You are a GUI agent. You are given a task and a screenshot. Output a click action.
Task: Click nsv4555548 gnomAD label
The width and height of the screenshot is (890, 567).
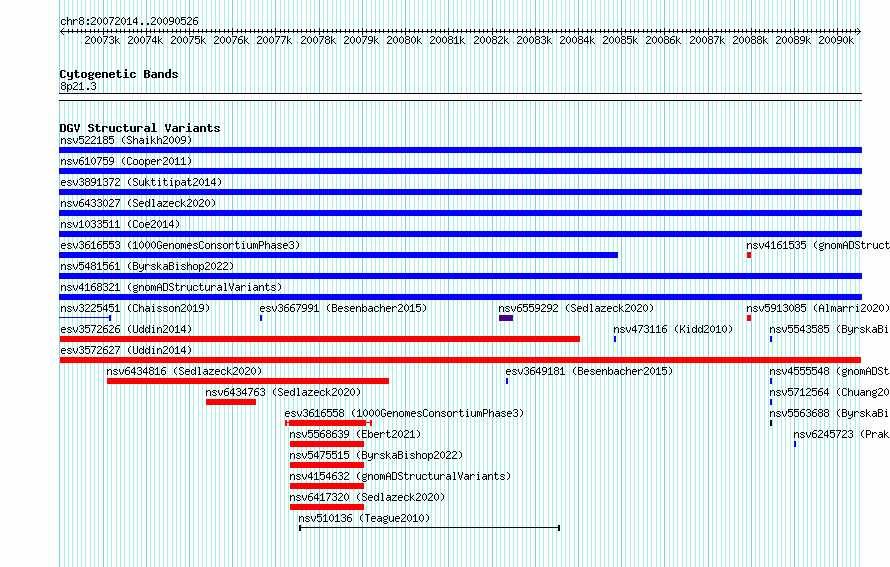point(829,371)
